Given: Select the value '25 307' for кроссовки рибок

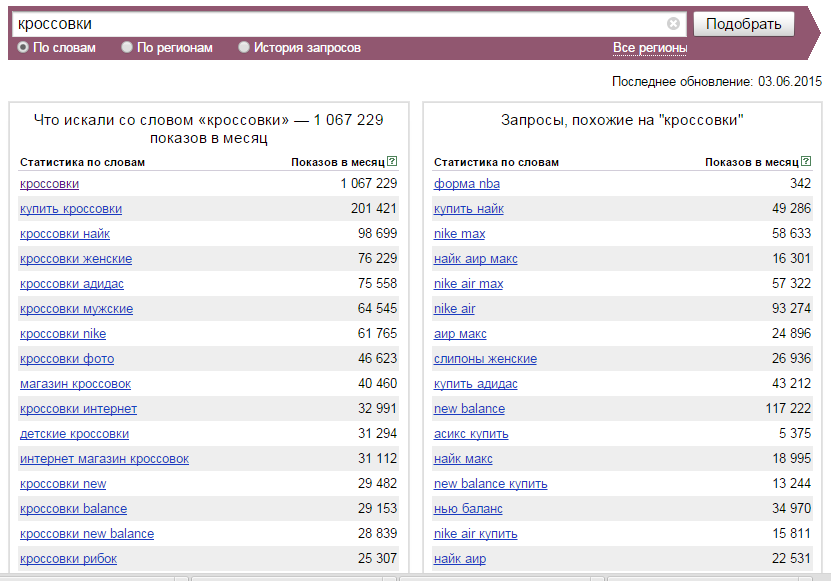Looking at the screenshot, I should point(377,558).
